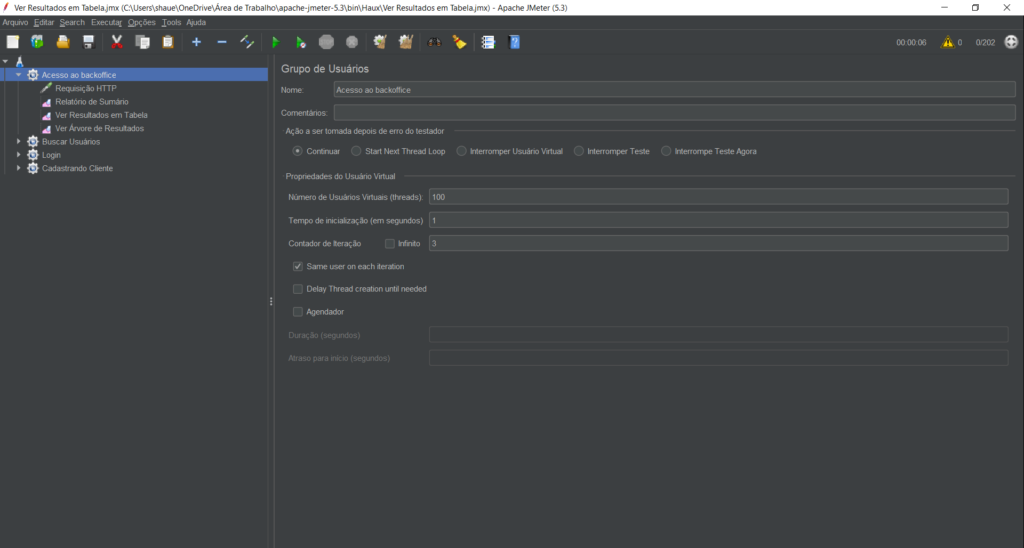
Task: Select Cadastrando Cliente thread group
Action: (77, 169)
